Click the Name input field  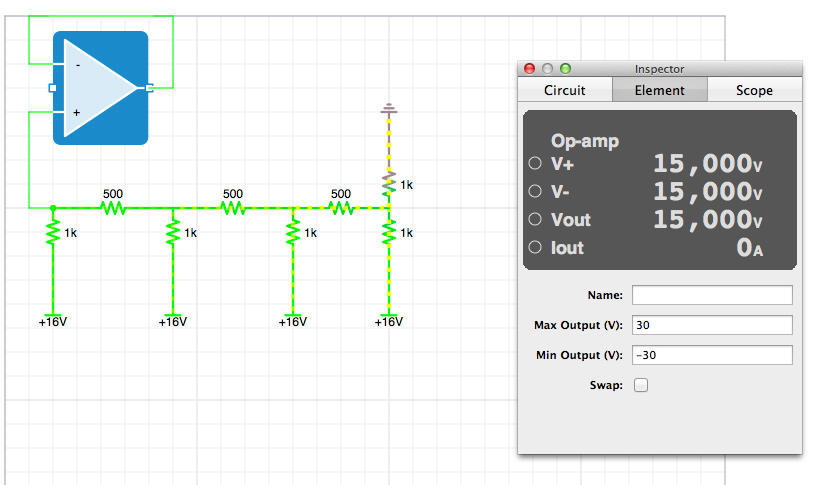712,295
